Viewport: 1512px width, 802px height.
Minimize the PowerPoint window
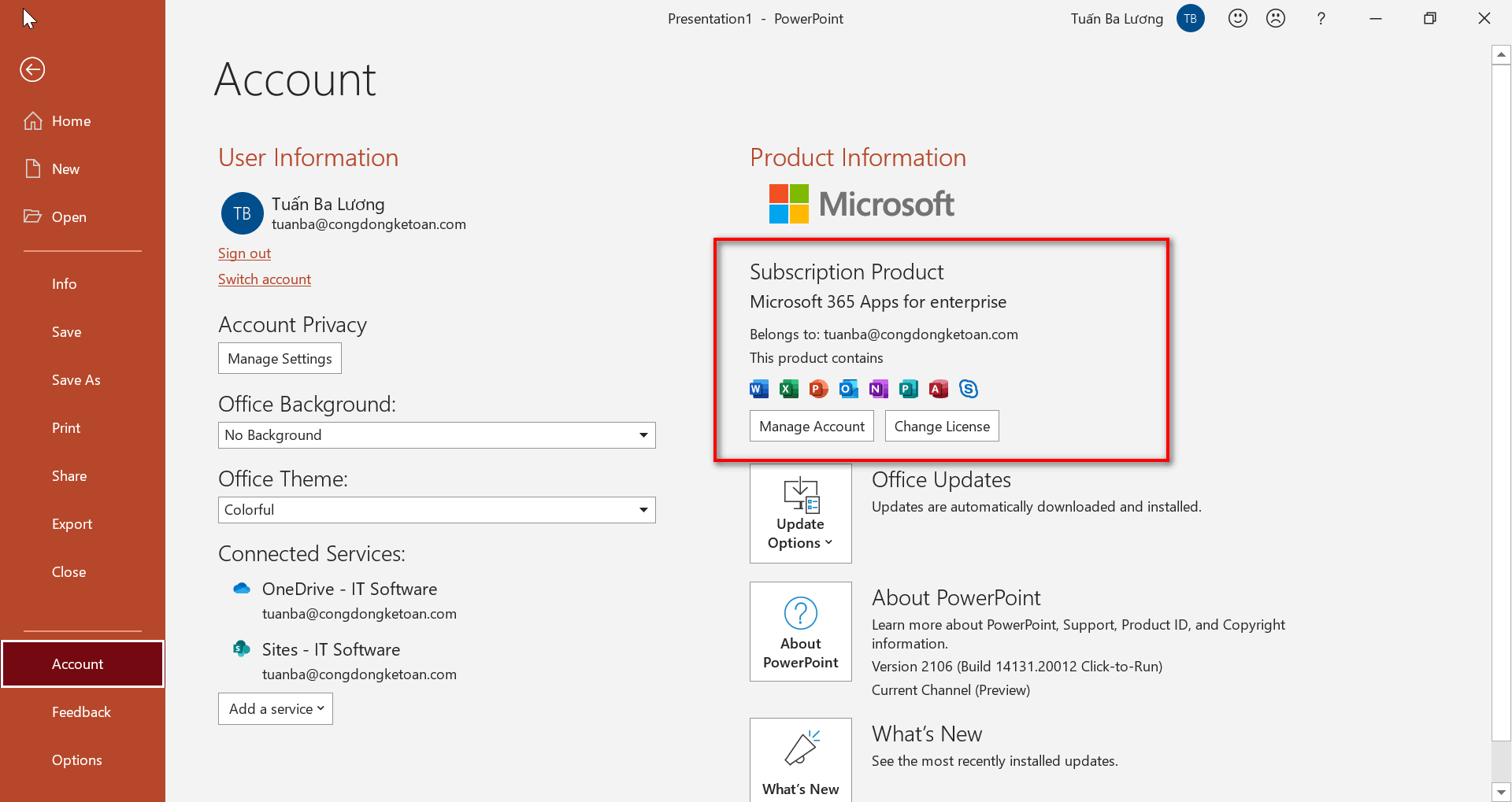1376,18
